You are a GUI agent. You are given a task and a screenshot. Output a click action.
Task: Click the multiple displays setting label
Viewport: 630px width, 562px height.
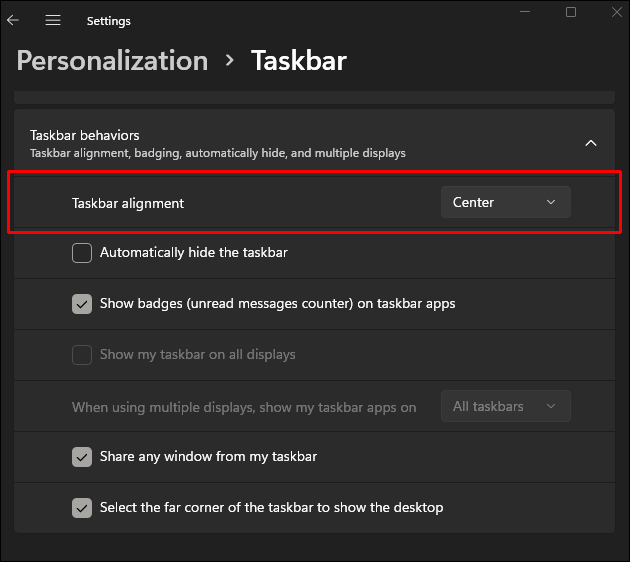tap(244, 407)
